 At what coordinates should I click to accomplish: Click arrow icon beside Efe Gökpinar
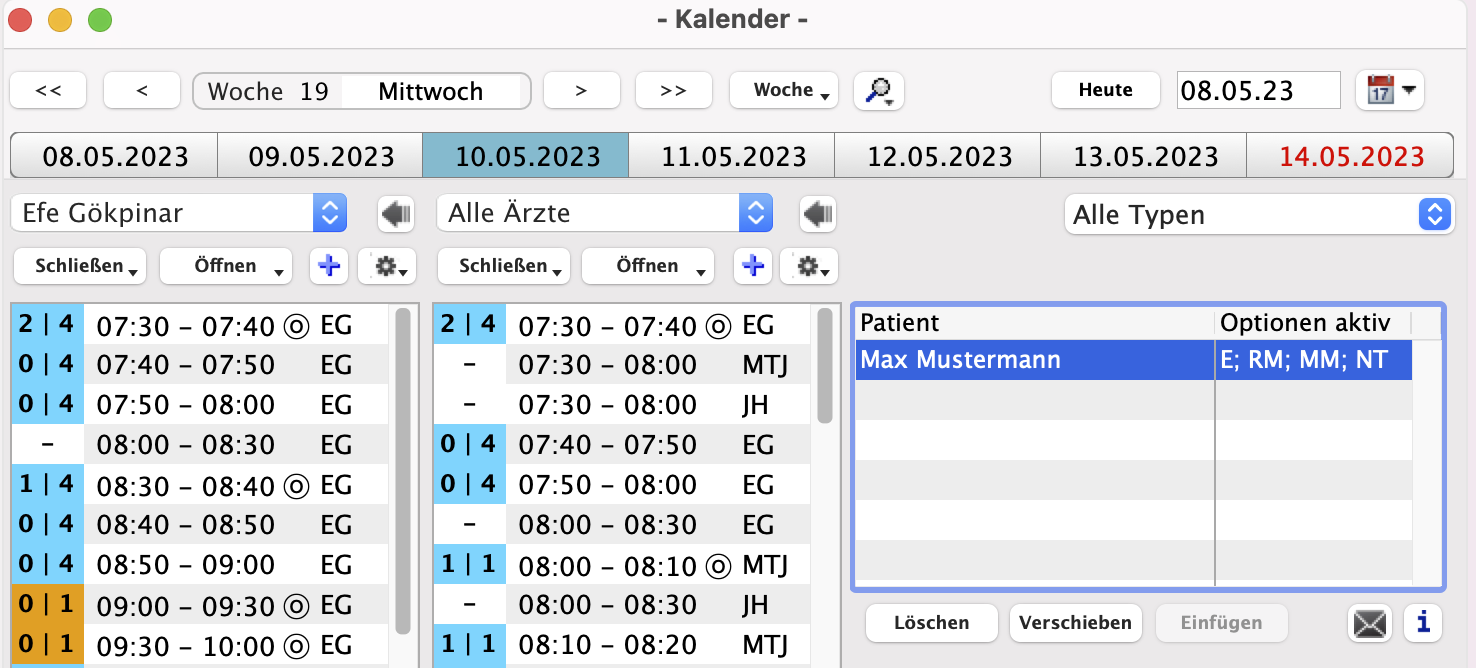click(395, 214)
